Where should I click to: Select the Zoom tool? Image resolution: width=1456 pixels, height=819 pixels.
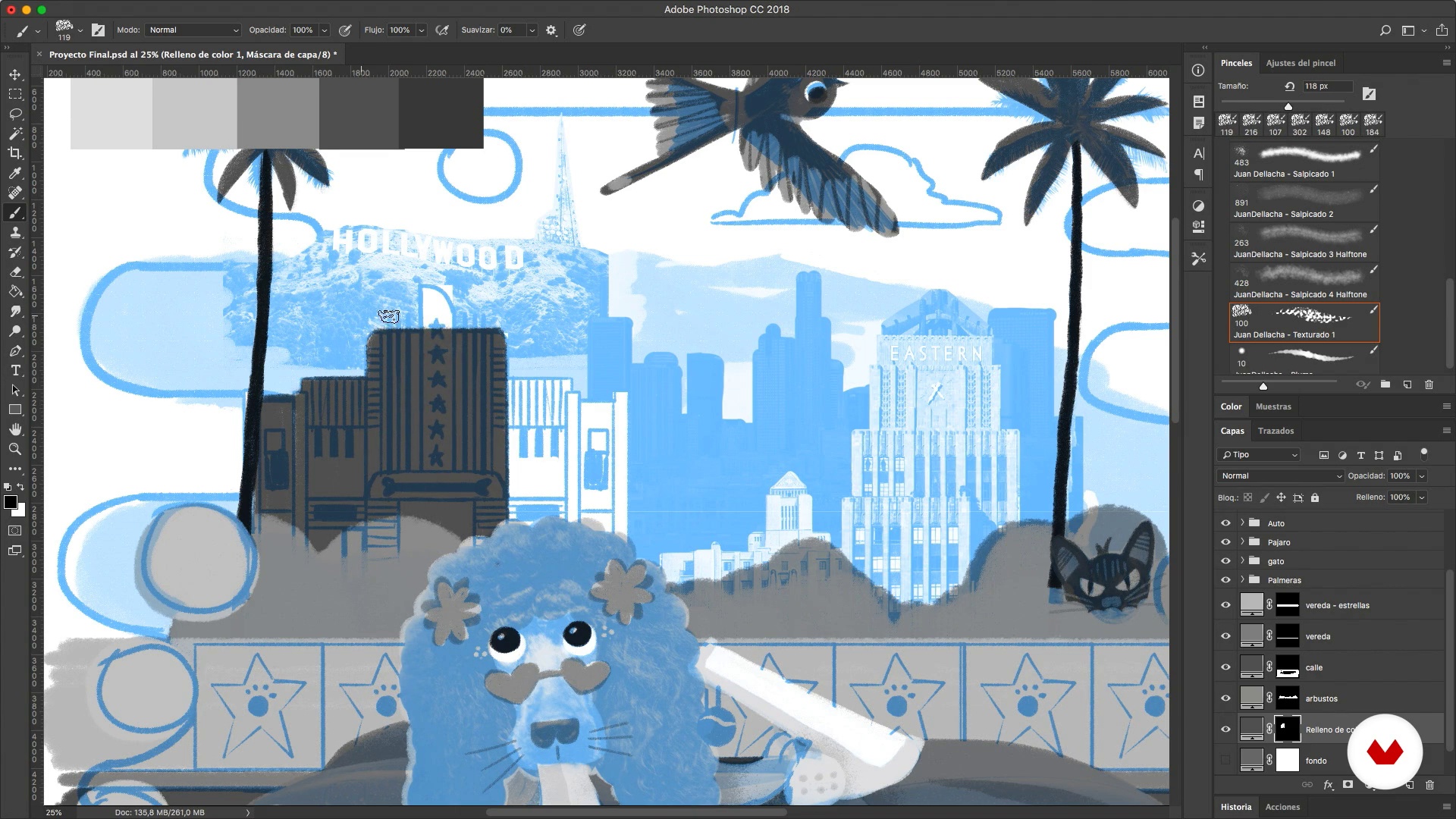point(15,449)
